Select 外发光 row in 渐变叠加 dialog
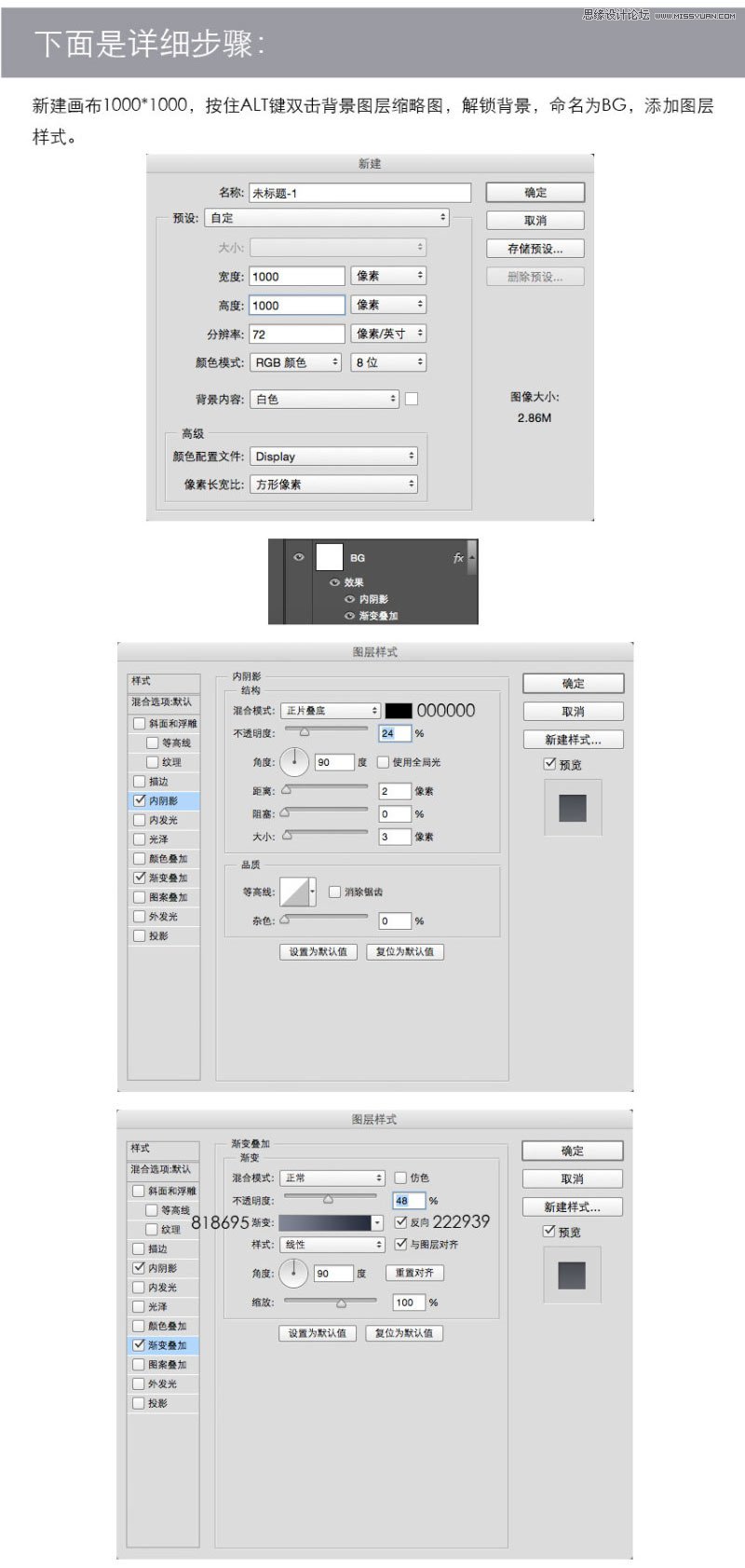The height and width of the screenshot is (1568, 745). click(x=164, y=1384)
